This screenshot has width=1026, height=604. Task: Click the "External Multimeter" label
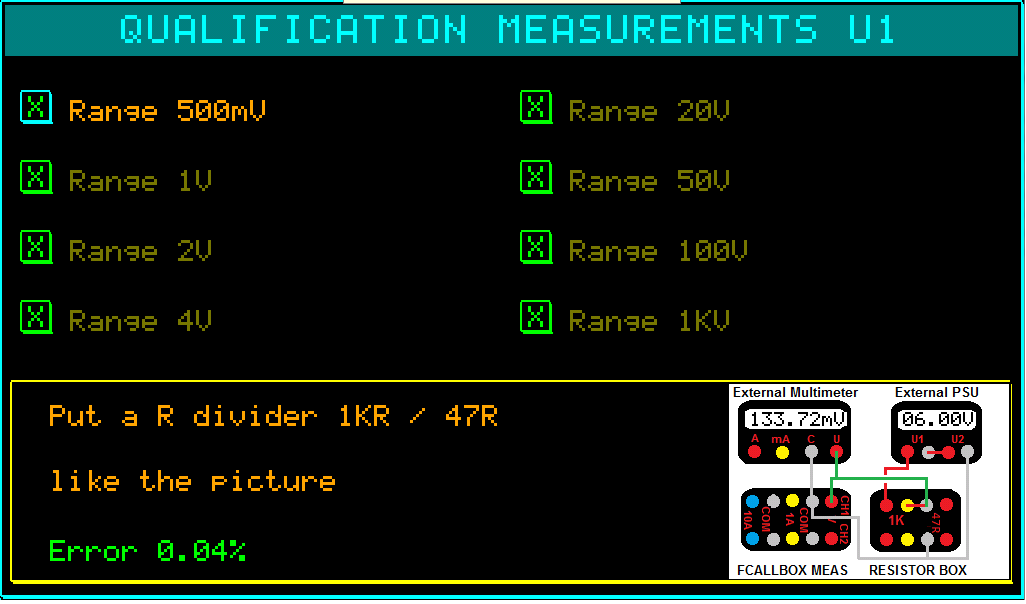(795, 393)
